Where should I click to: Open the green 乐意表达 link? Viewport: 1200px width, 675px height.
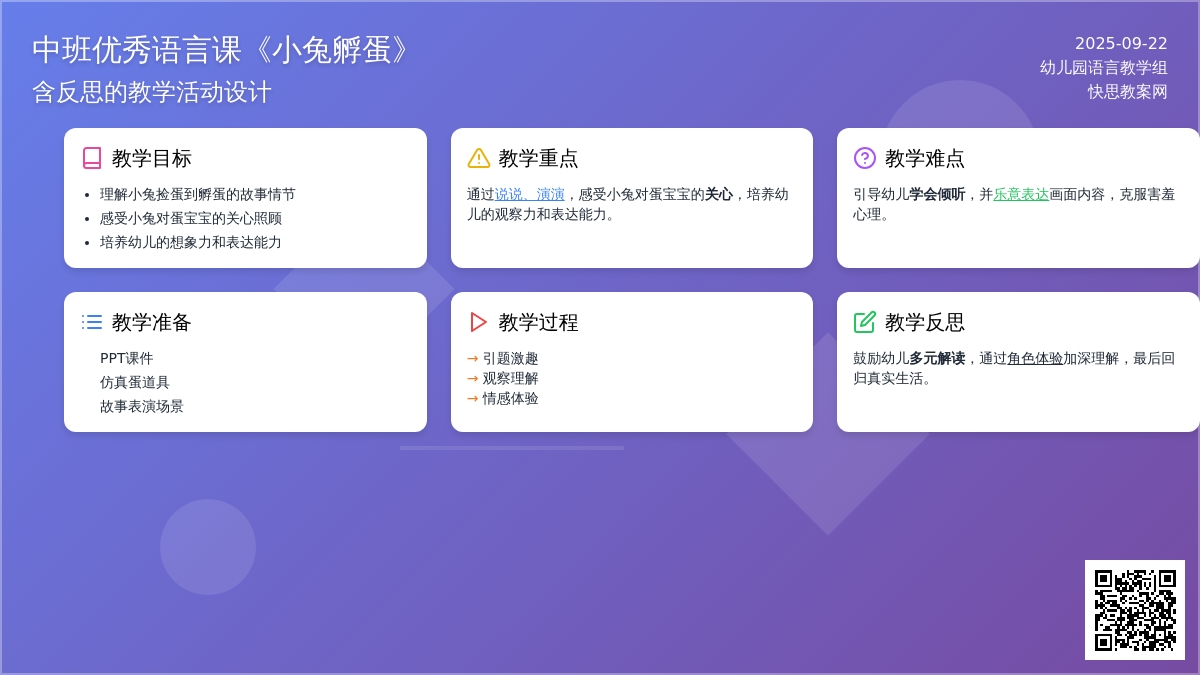1021,194
